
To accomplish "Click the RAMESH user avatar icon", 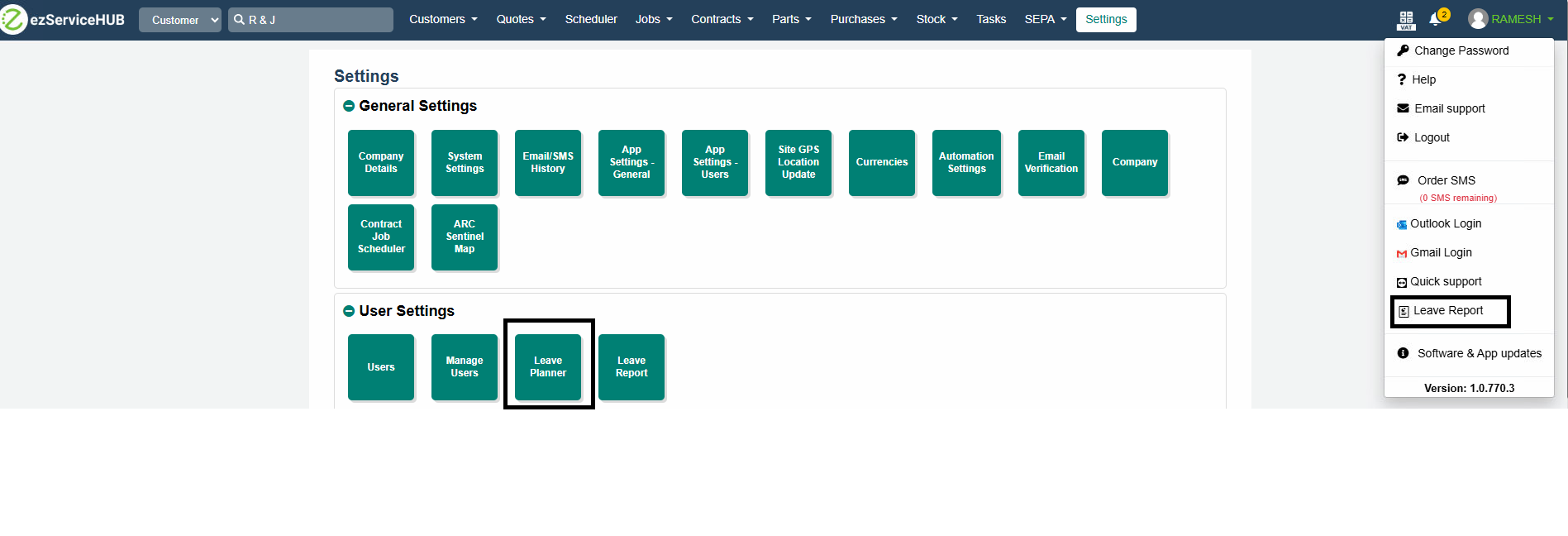I will click(1478, 19).
